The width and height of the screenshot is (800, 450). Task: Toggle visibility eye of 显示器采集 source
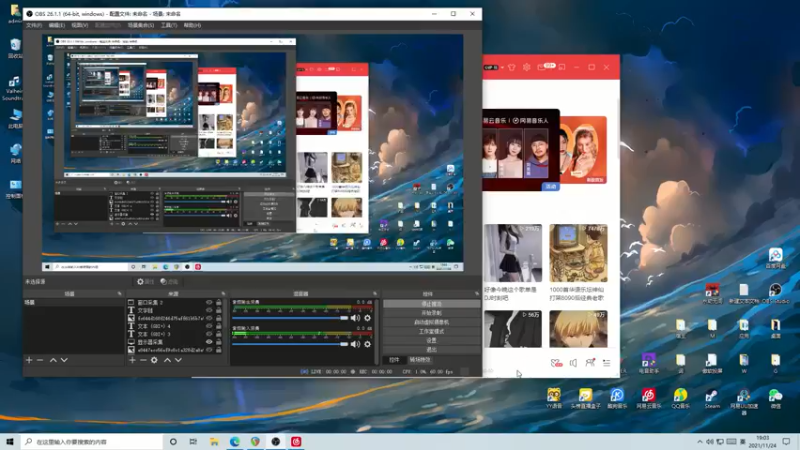(209, 342)
